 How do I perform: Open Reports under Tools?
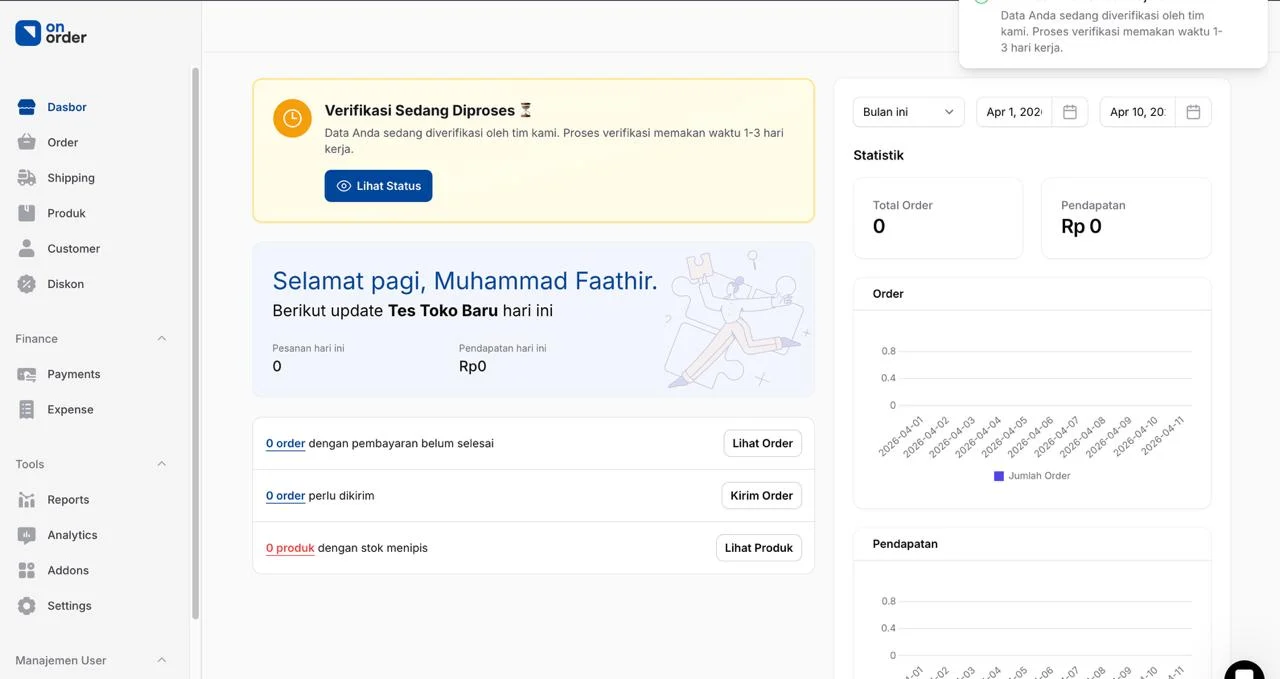[68, 500]
